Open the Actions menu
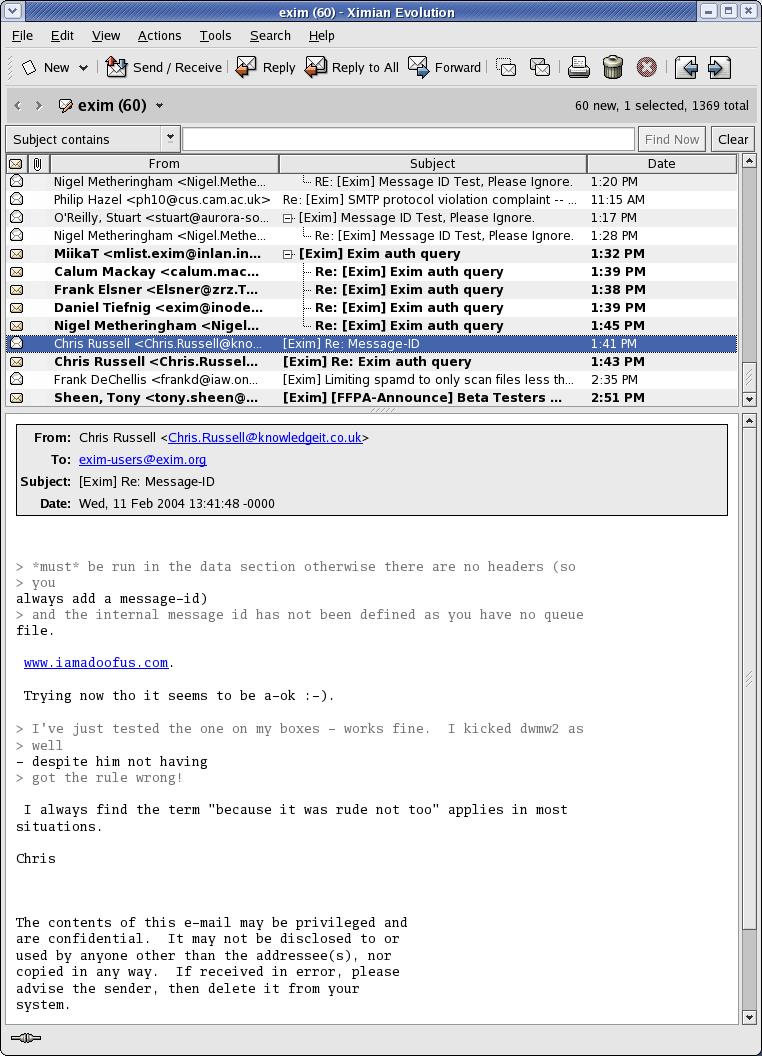Image resolution: width=762 pixels, height=1056 pixels. tap(159, 35)
